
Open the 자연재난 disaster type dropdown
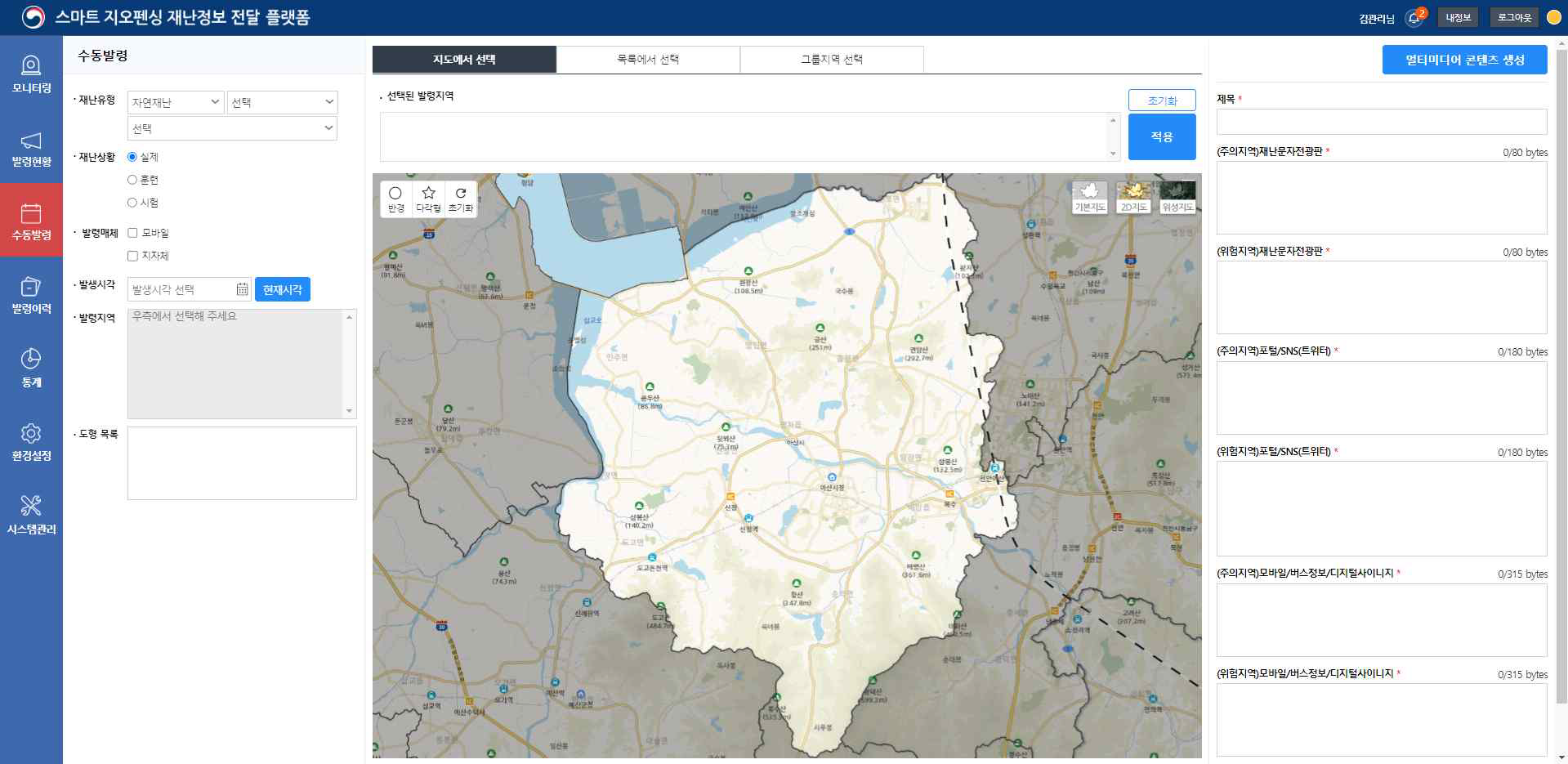176,102
